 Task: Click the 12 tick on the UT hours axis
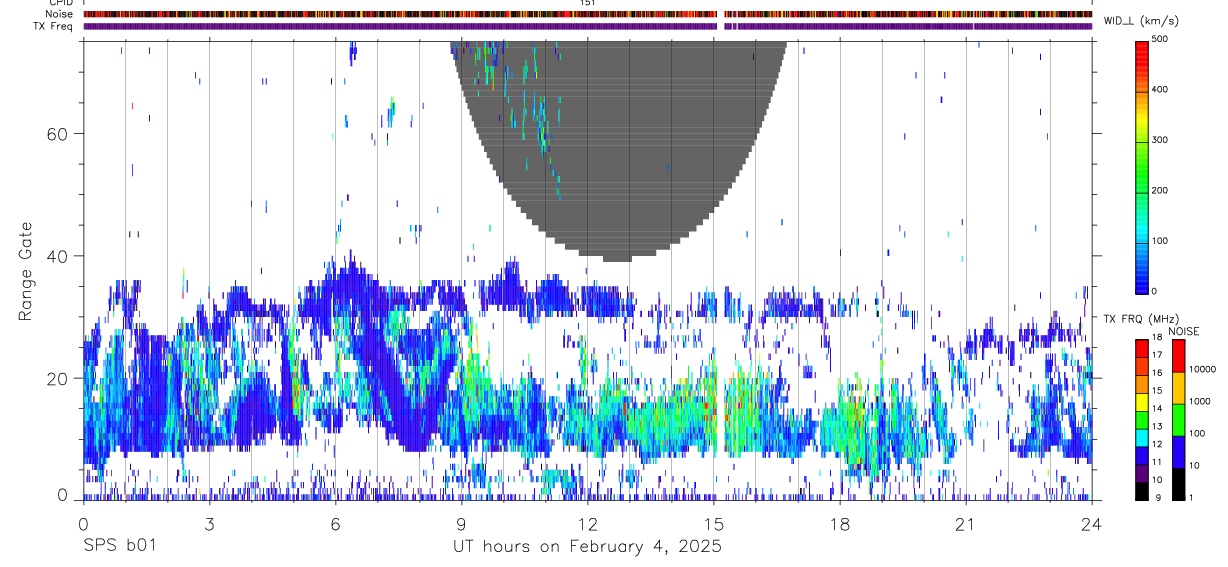(x=587, y=522)
